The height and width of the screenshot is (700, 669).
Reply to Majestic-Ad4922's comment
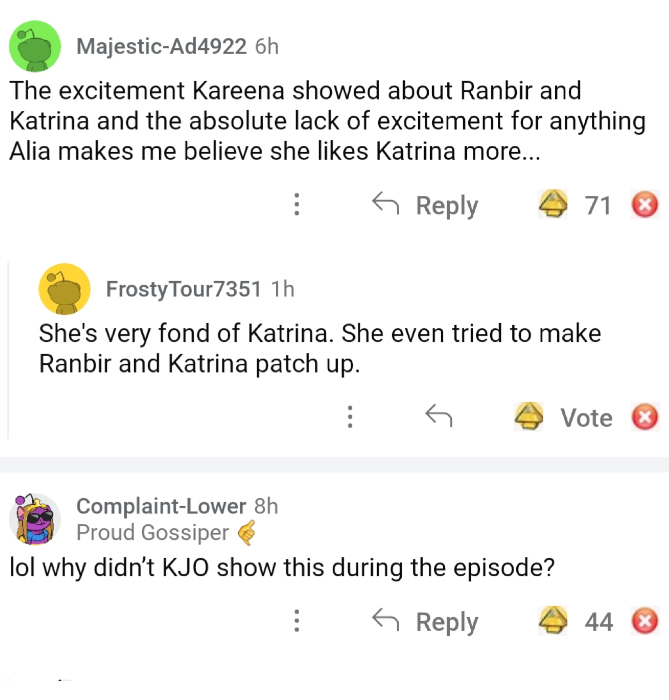[x=426, y=205]
